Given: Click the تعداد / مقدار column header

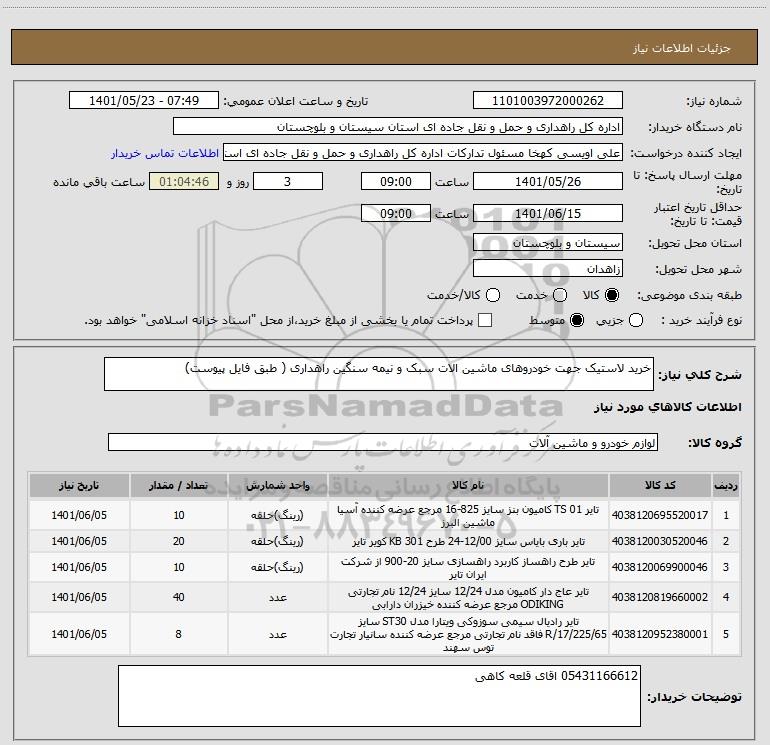Looking at the screenshot, I should [178, 486].
